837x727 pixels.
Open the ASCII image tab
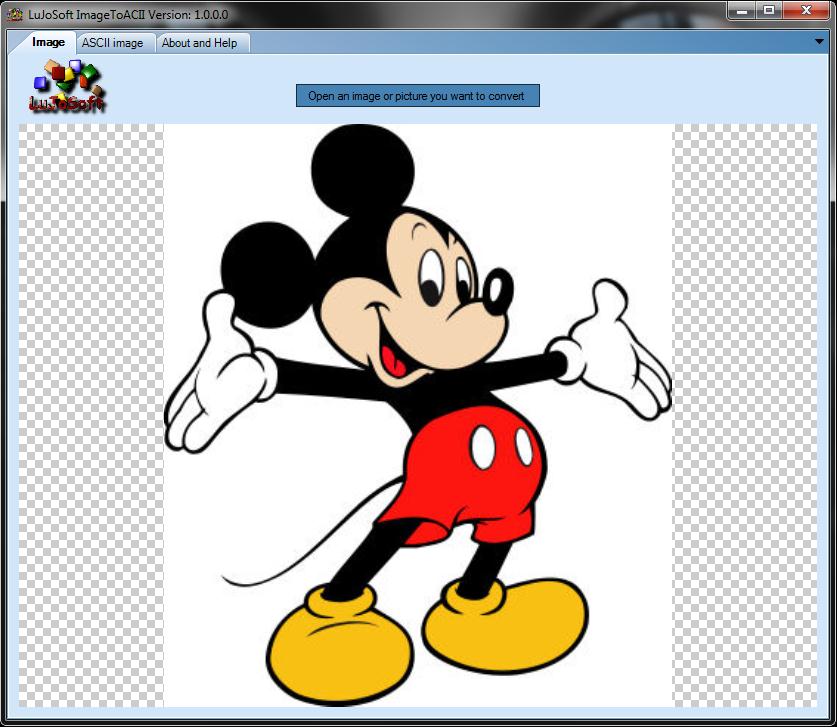[113, 43]
